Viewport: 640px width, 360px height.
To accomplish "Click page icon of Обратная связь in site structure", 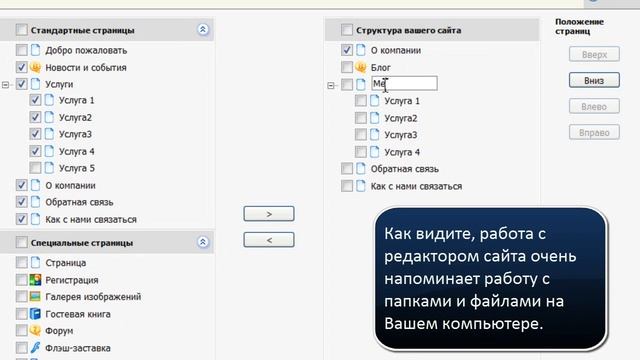I will point(360,169).
